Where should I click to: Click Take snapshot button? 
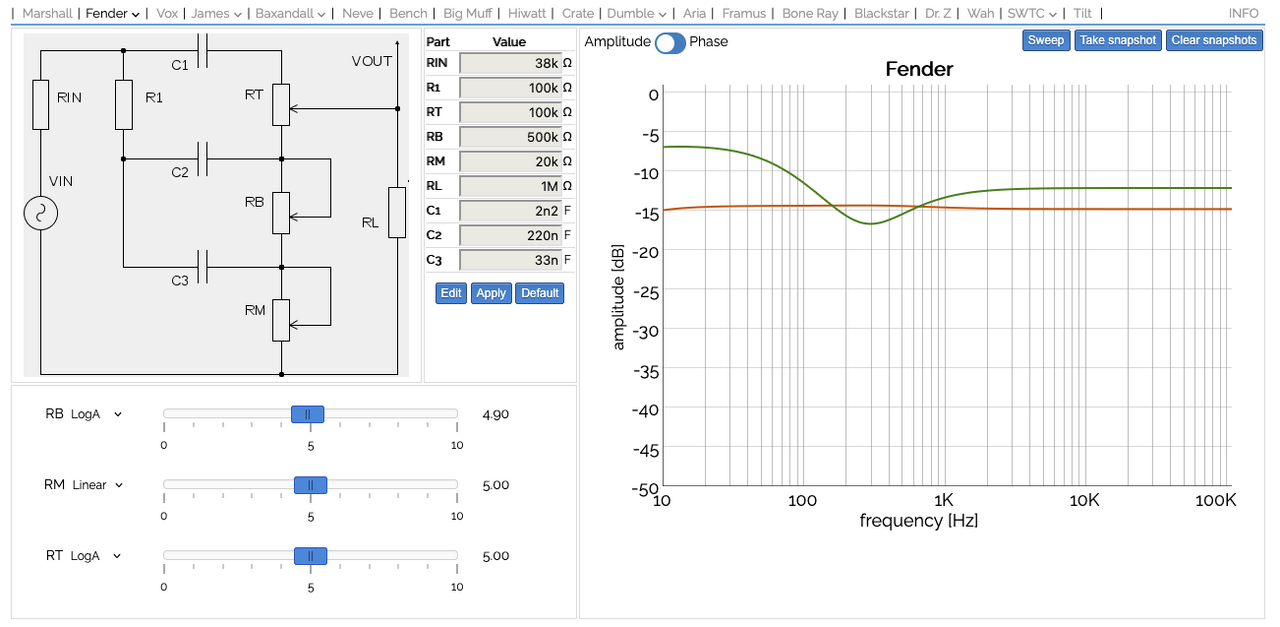point(1118,40)
